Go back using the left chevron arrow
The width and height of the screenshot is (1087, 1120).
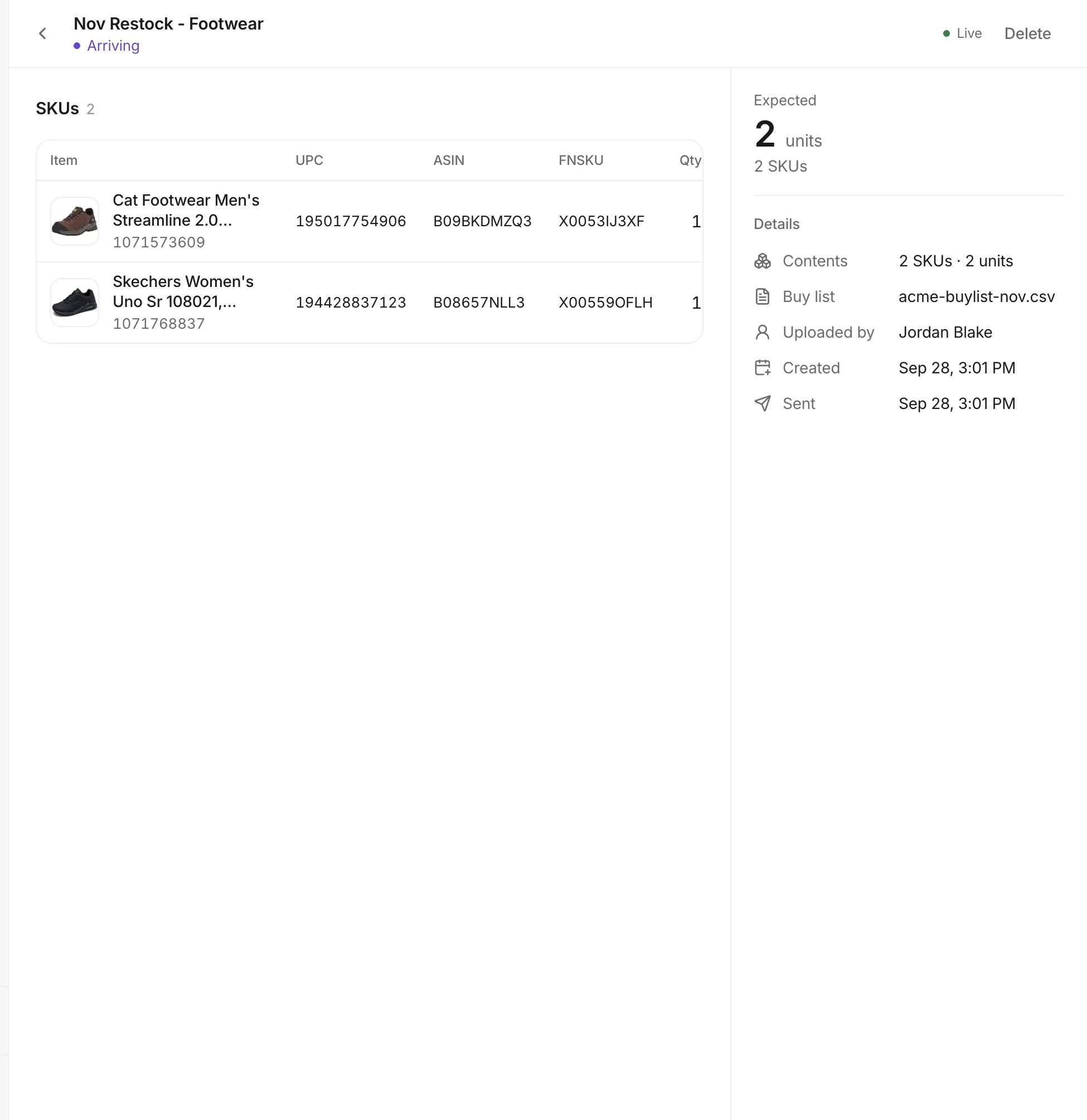pyautogui.click(x=42, y=34)
